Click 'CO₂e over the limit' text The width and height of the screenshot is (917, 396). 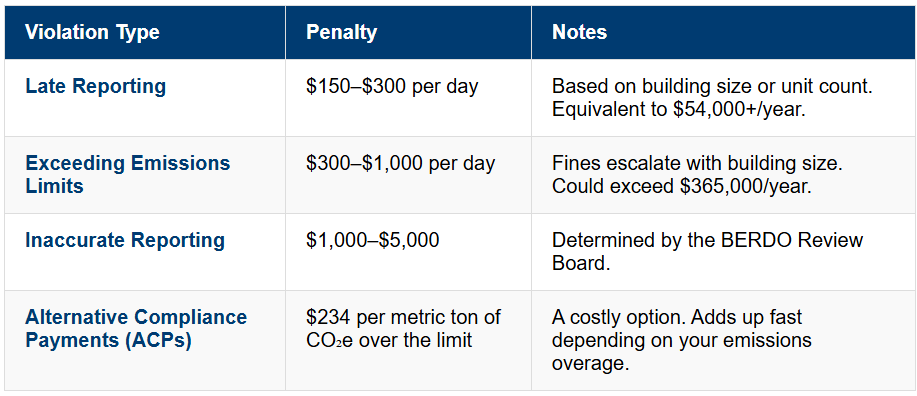pyautogui.click(x=389, y=340)
